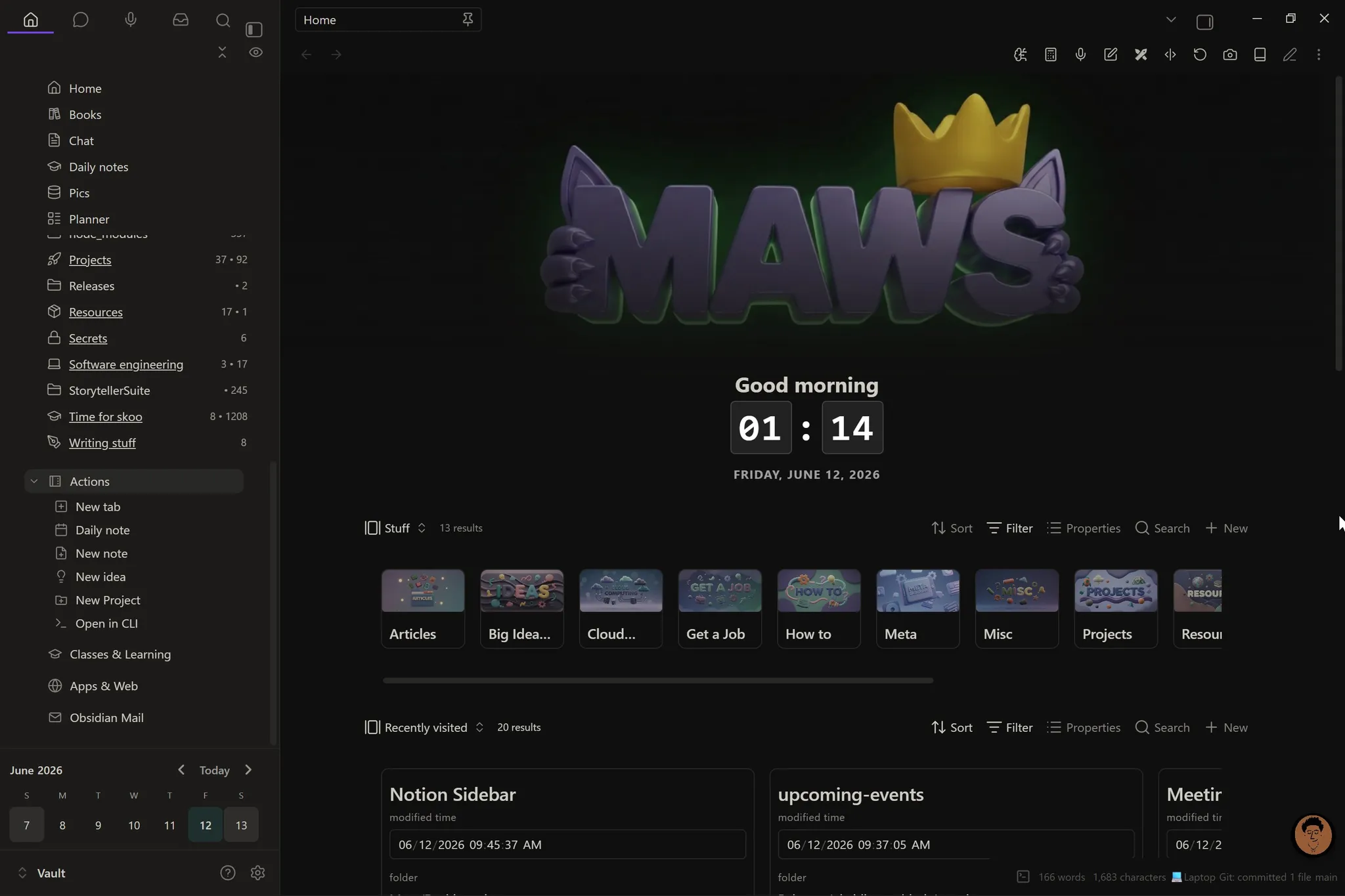Click the Notion Sidebar modified time field

point(567,845)
